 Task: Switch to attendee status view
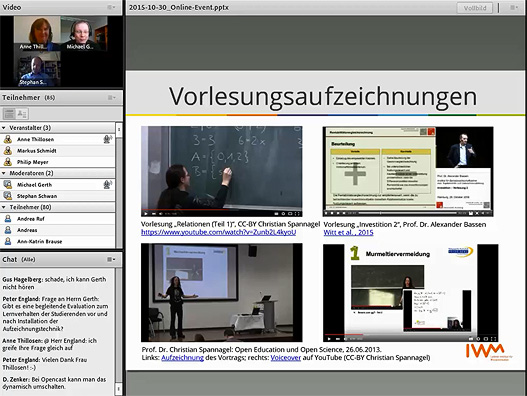(22, 114)
